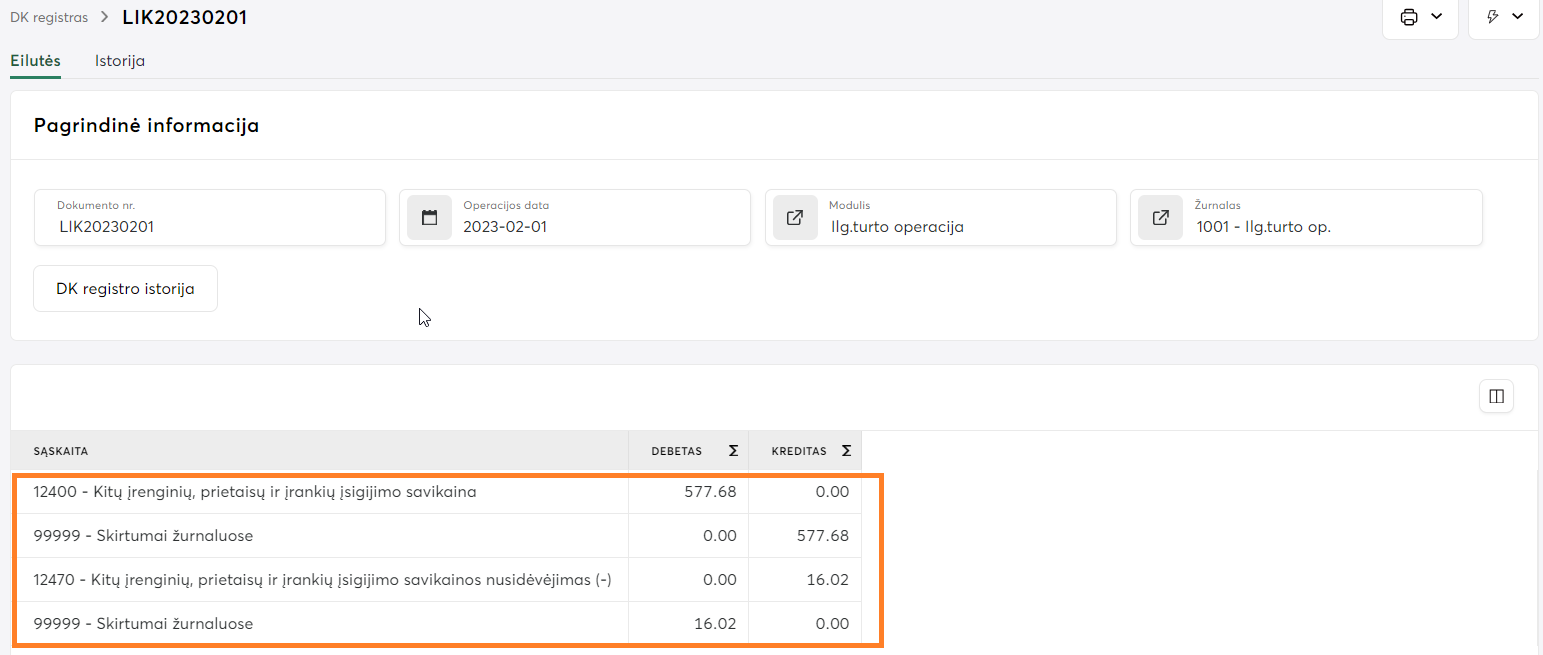Click the calendar icon beside Operacijos data

(x=430, y=218)
